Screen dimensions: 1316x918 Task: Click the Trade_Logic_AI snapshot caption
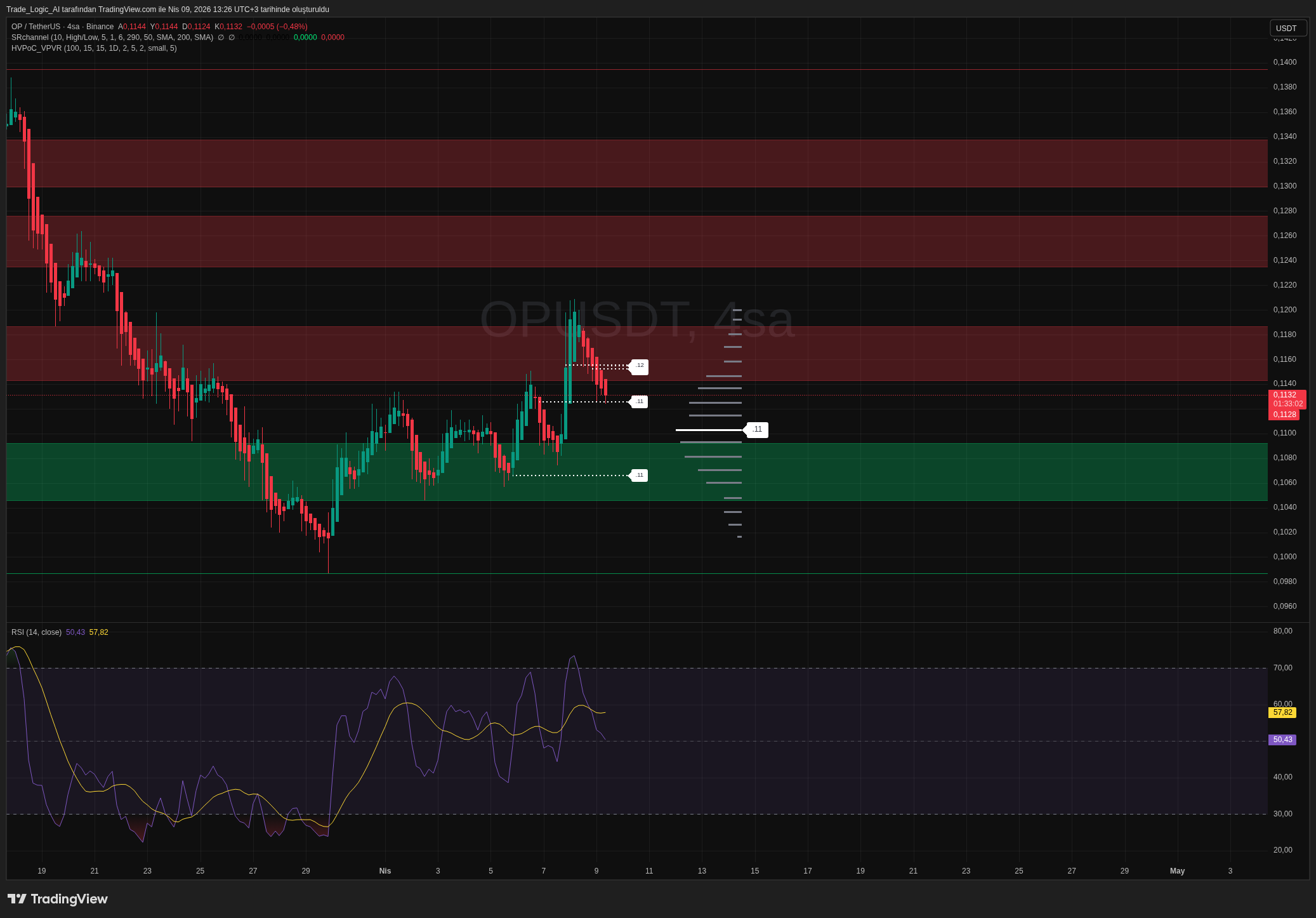[168, 10]
